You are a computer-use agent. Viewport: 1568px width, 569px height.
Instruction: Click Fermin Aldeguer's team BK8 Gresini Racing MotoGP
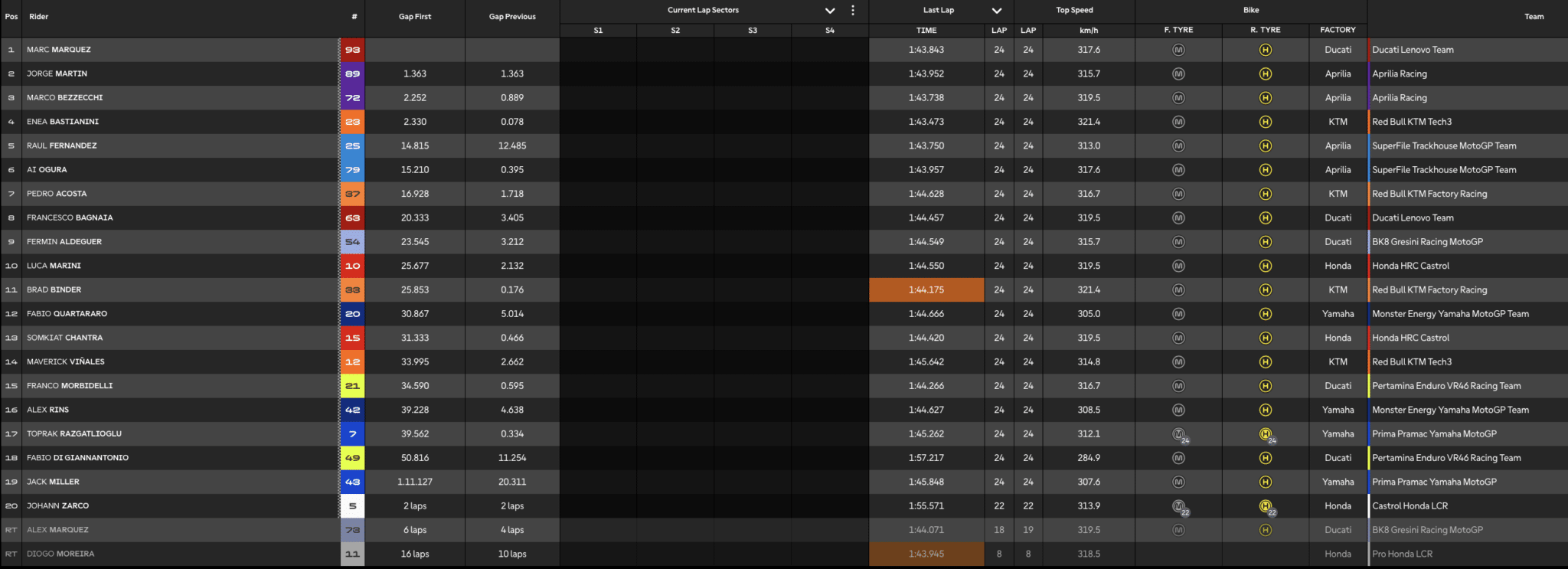coord(1427,242)
